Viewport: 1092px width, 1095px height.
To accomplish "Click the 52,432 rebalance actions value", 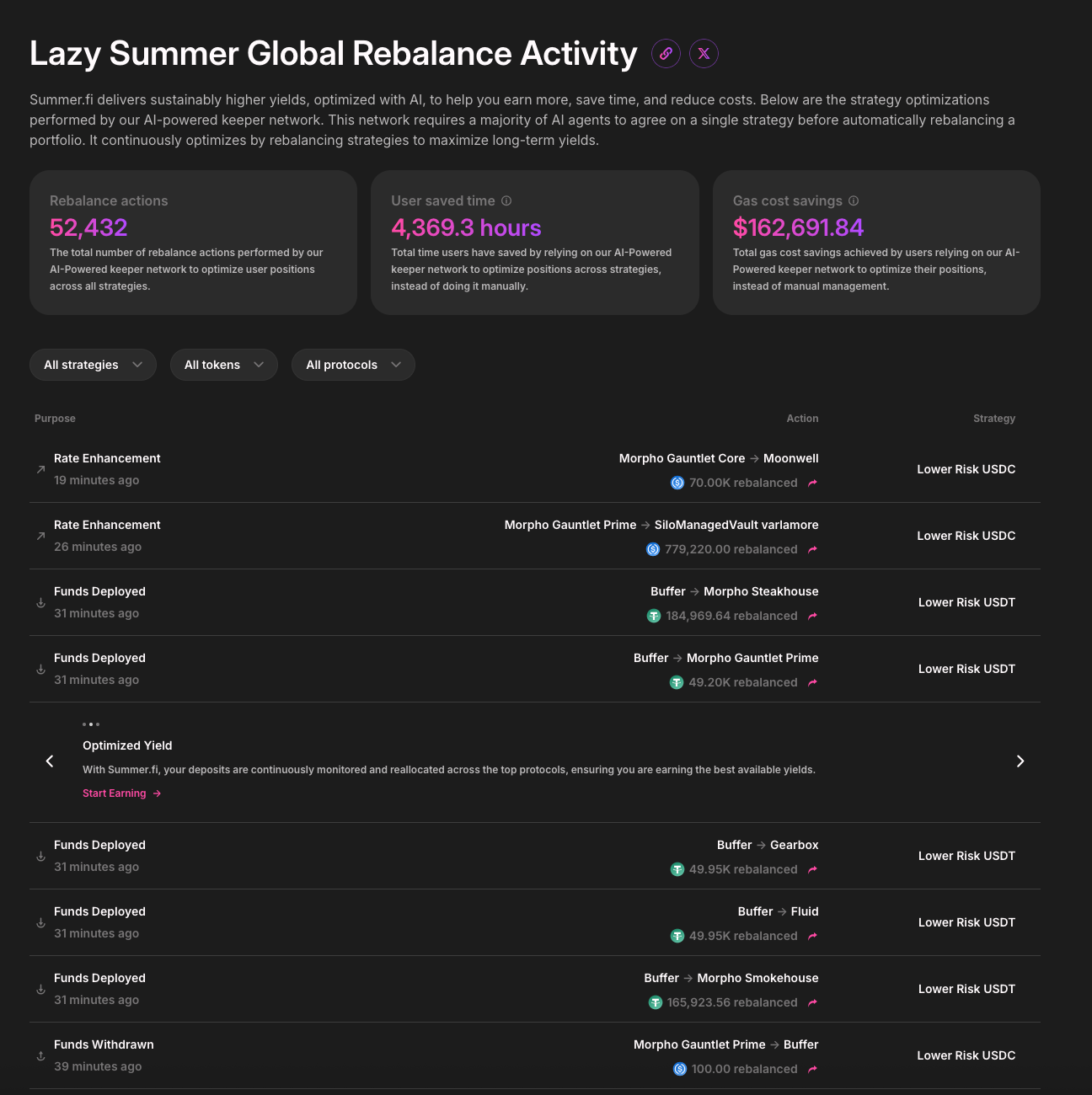I will 88,227.
